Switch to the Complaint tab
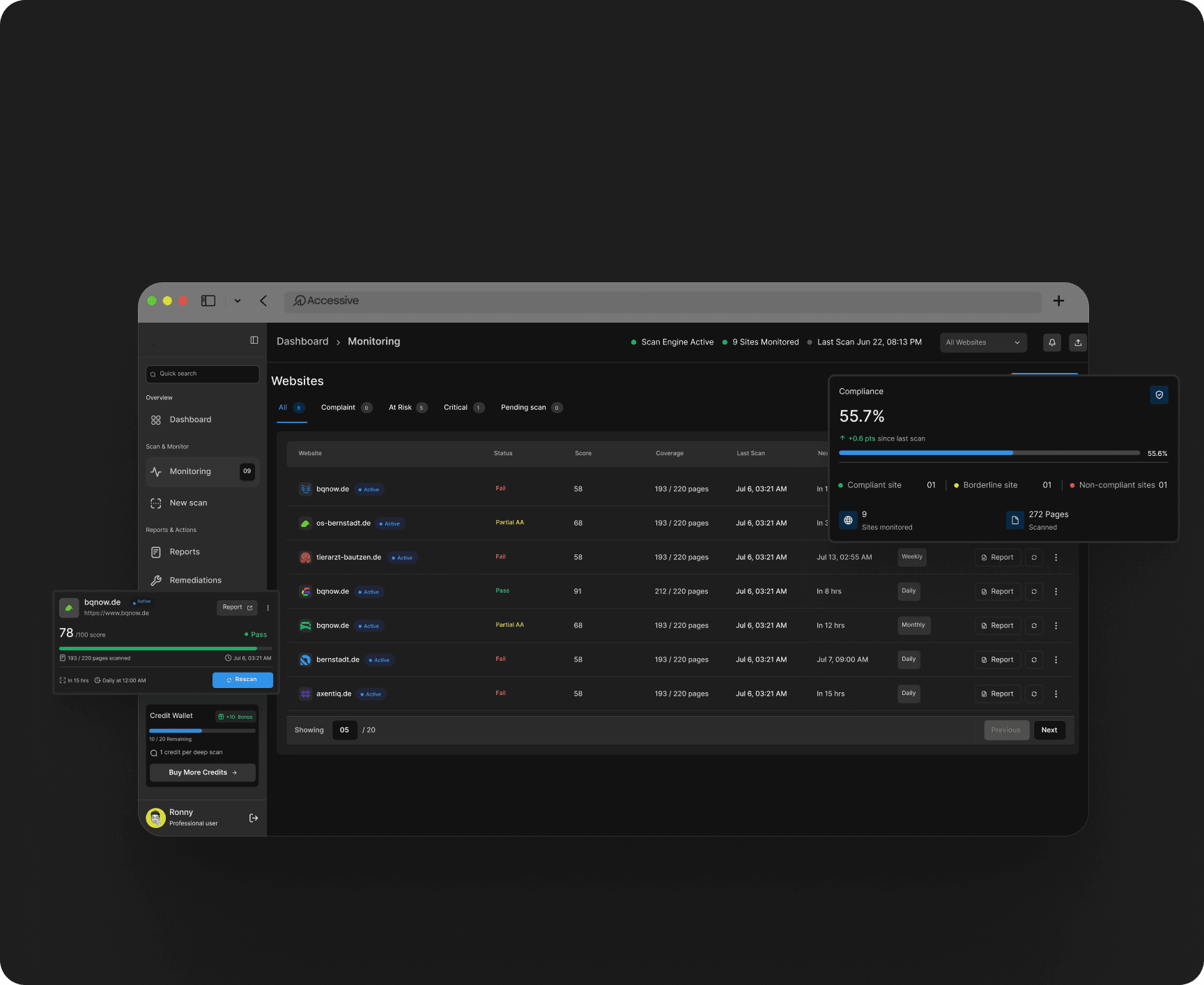This screenshot has width=1204, height=985. coord(346,408)
